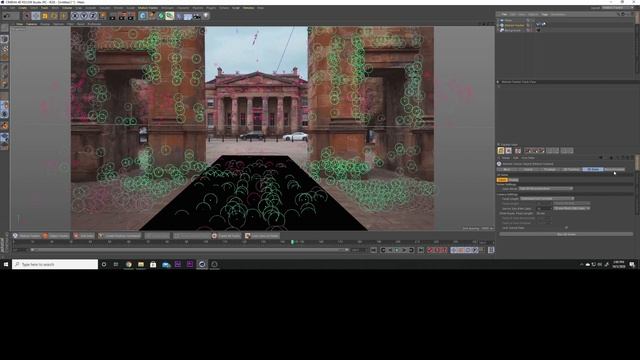Click Go to End playback button

pos(421,250)
